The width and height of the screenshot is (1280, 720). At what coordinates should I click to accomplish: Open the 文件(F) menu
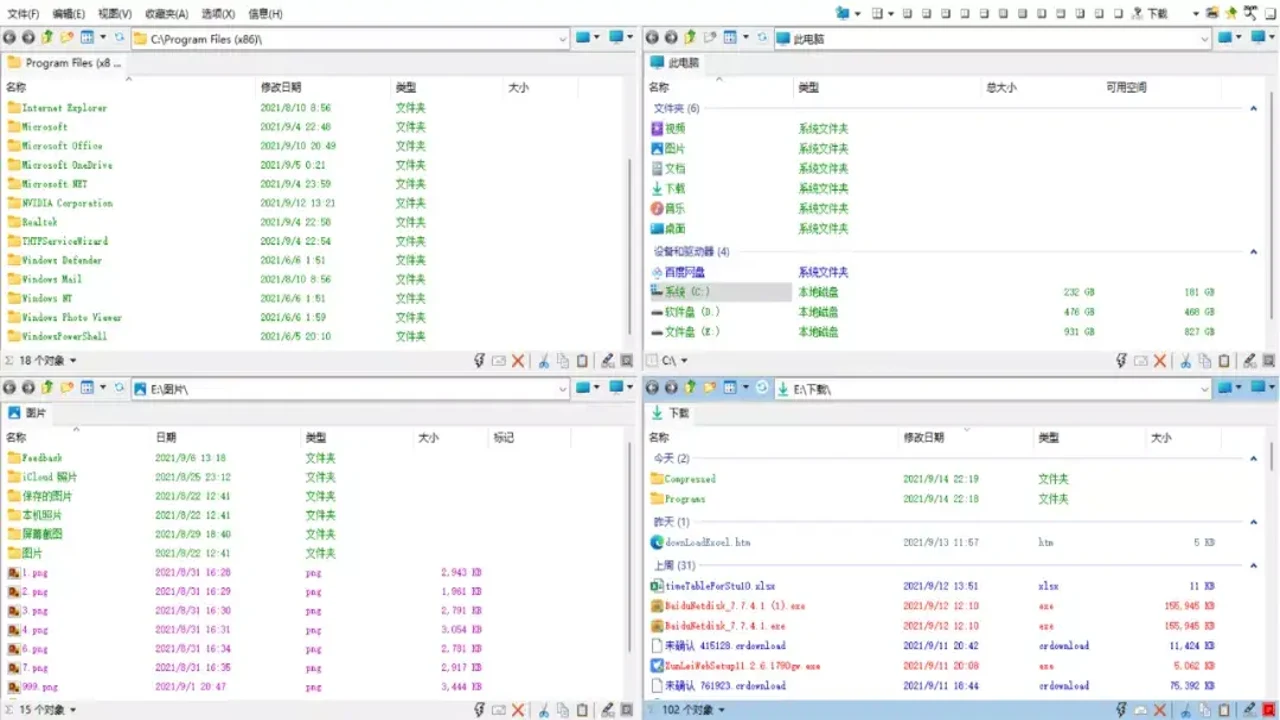click(23, 14)
